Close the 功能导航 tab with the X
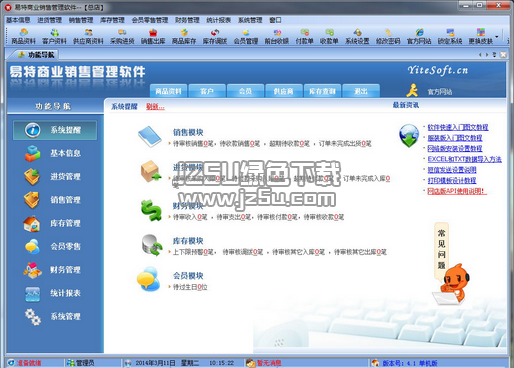Image resolution: width=514 pixels, height=368 pixels. coord(503,55)
